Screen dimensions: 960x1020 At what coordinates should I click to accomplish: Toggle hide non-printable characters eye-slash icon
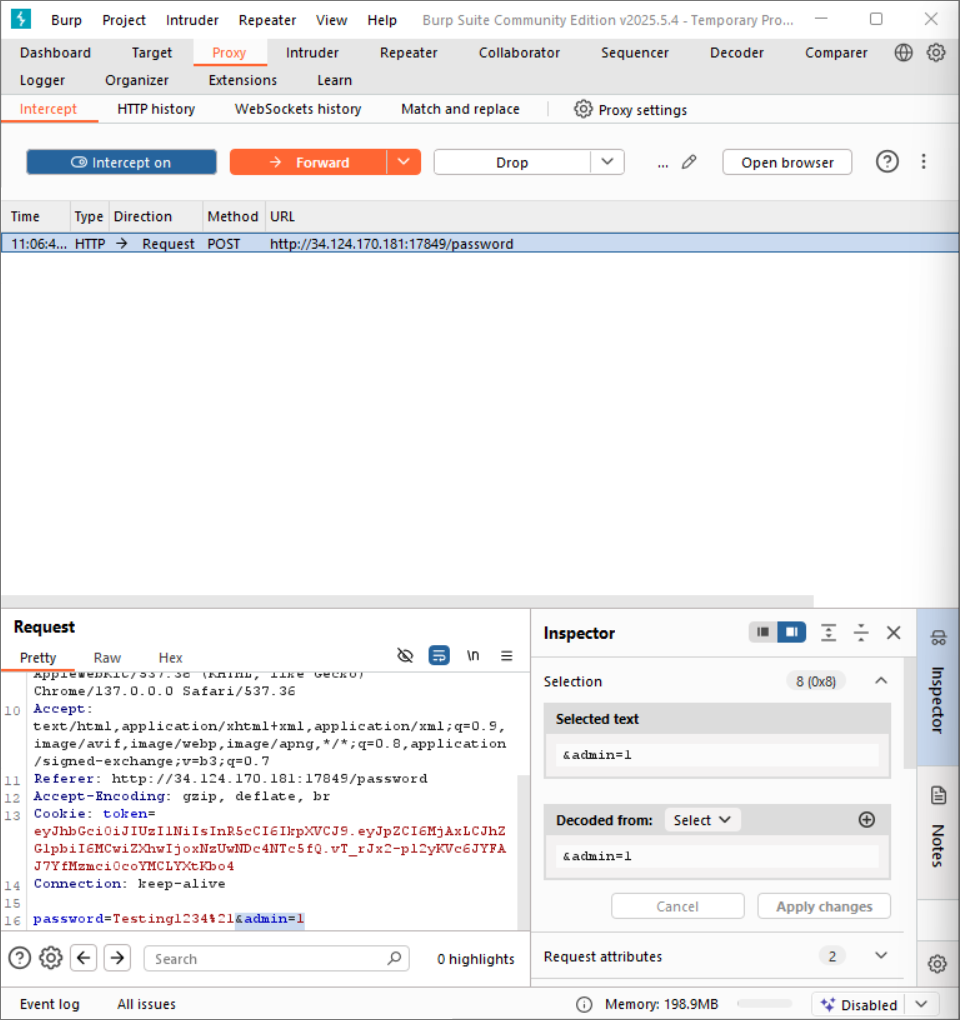[x=405, y=655]
